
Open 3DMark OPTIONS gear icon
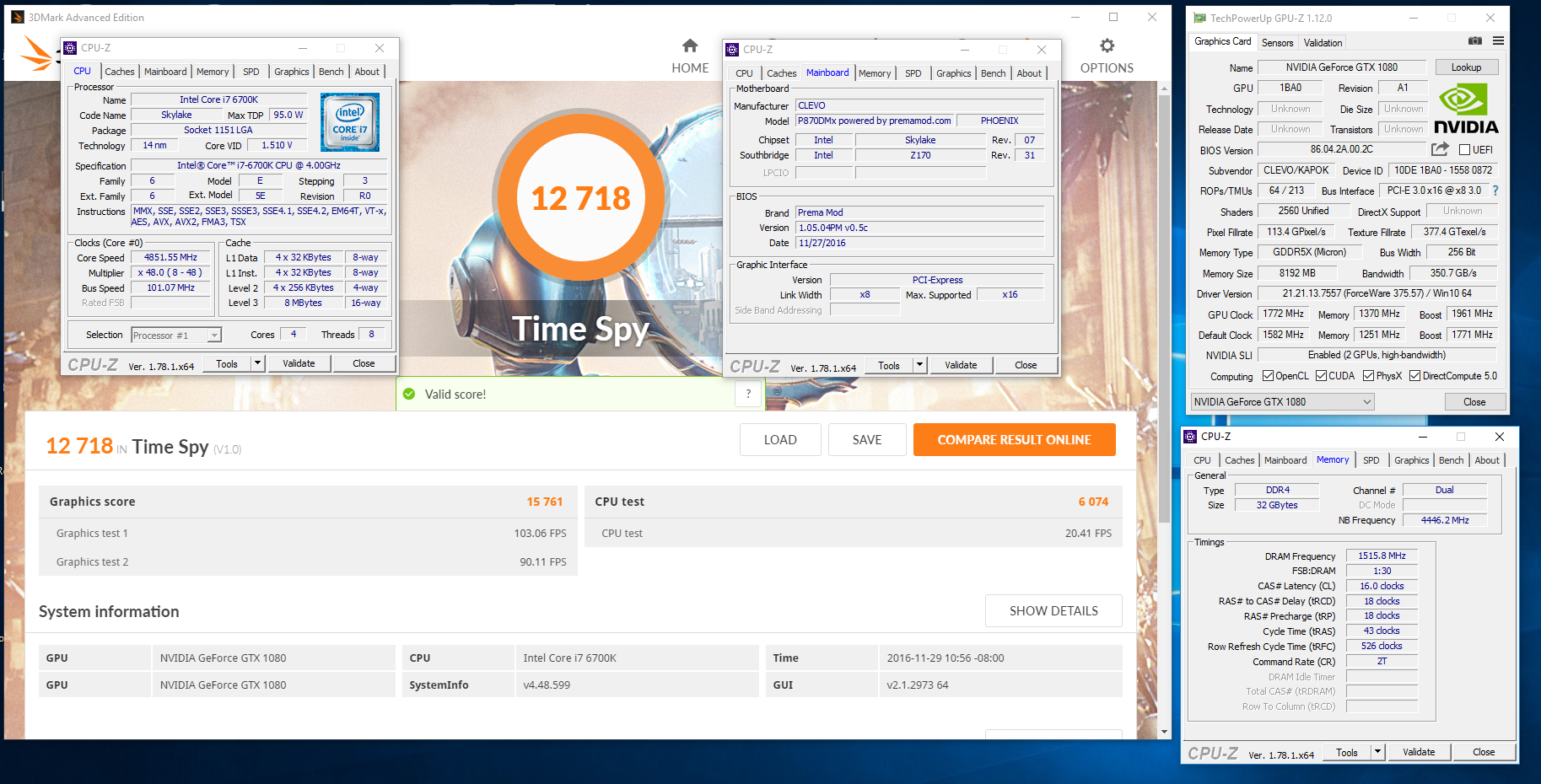(x=1107, y=46)
